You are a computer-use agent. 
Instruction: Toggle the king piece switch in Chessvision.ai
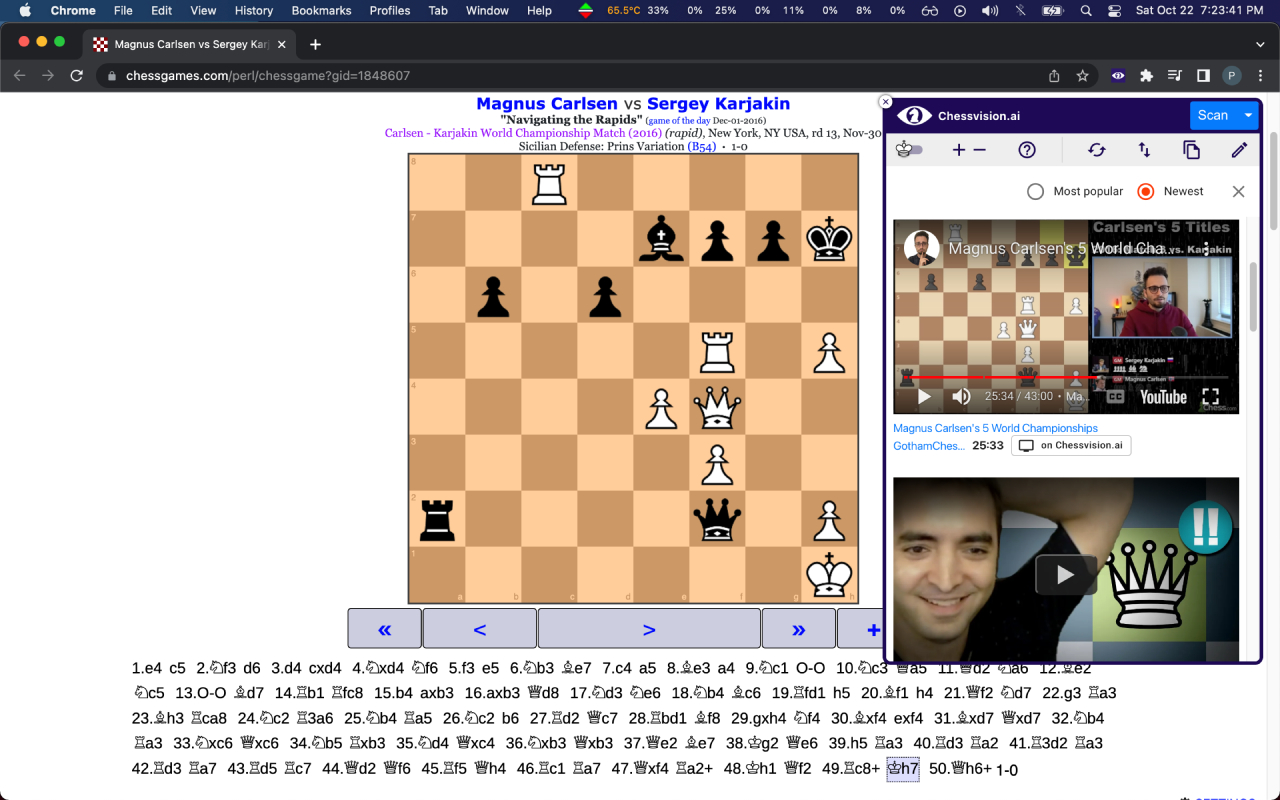click(x=908, y=148)
